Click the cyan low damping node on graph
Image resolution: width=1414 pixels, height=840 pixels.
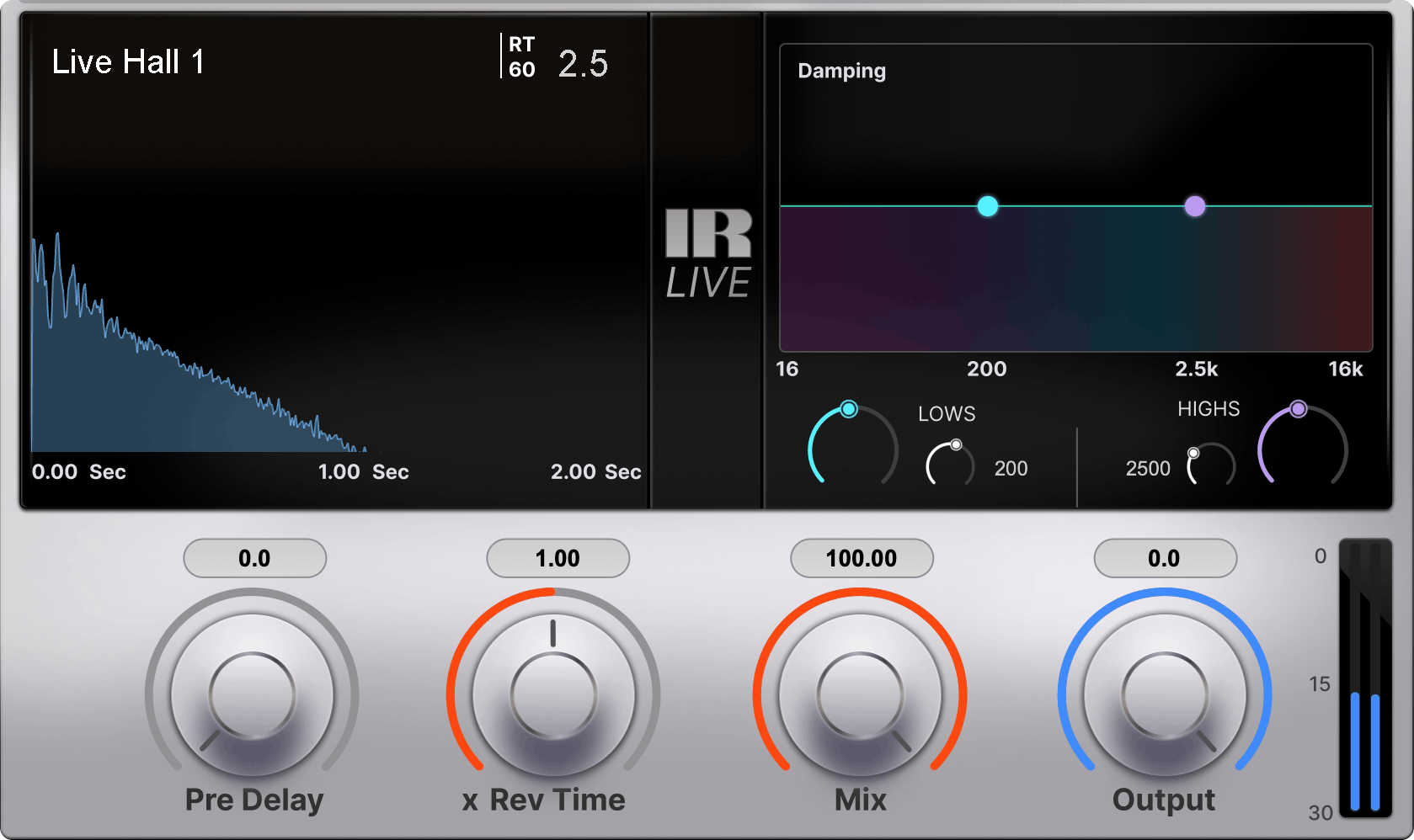[988, 206]
